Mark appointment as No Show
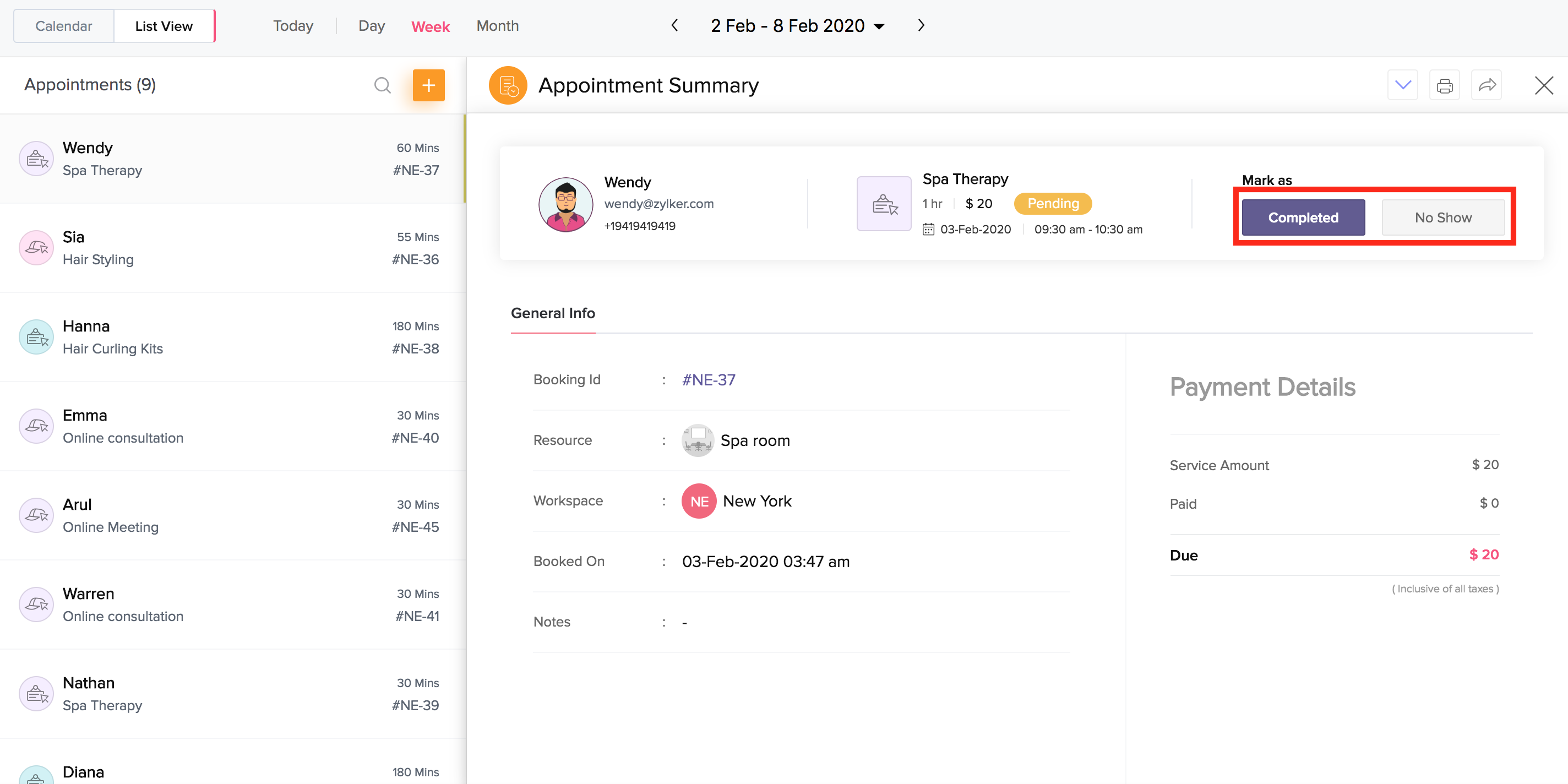Image resolution: width=1568 pixels, height=784 pixels. coord(1442,217)
